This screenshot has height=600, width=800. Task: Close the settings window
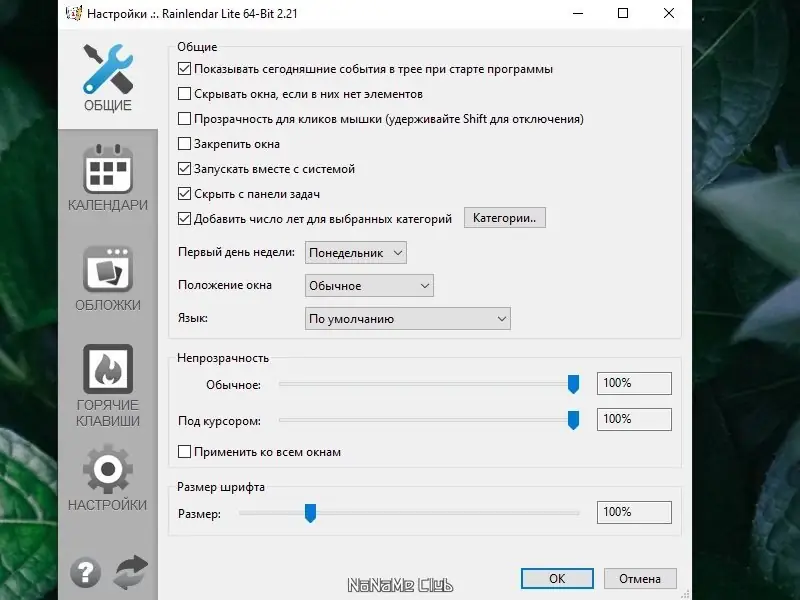click(669, 13)
